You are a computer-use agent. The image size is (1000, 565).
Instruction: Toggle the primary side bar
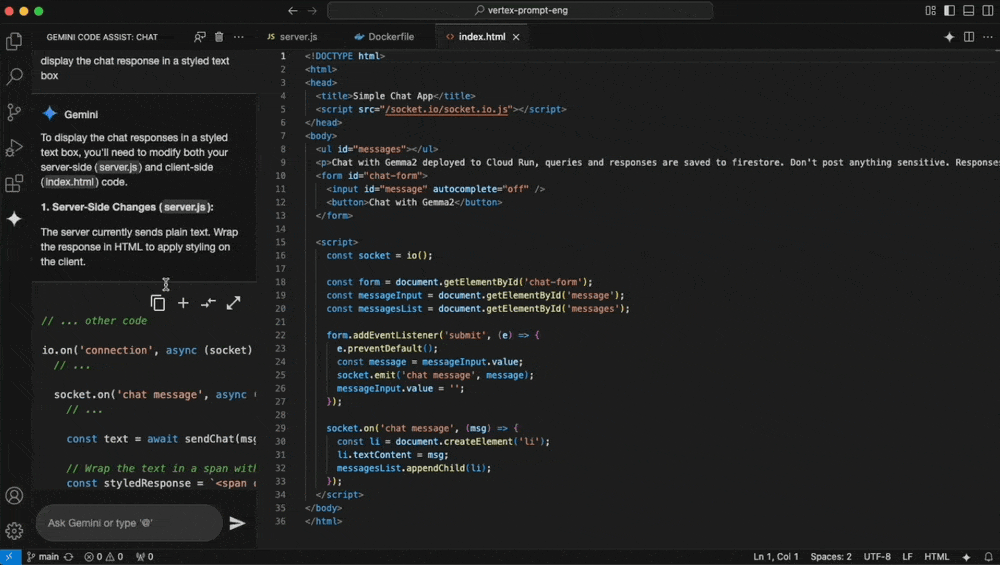pos(950,10)
